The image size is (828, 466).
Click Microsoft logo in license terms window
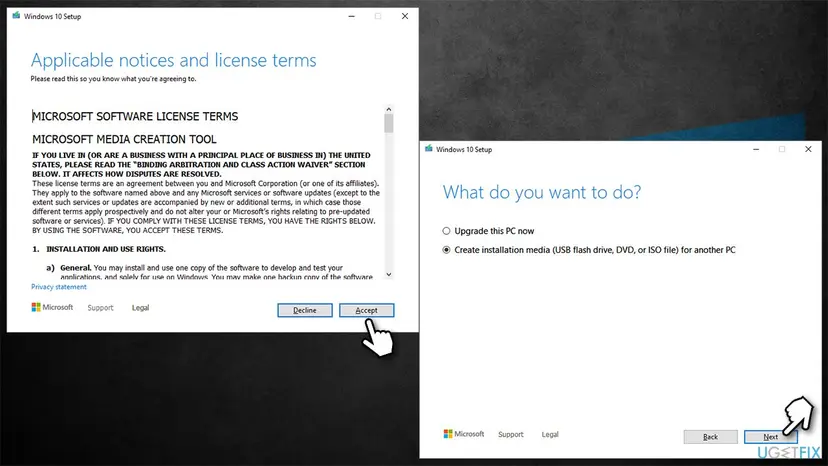(x=52, y=307)
